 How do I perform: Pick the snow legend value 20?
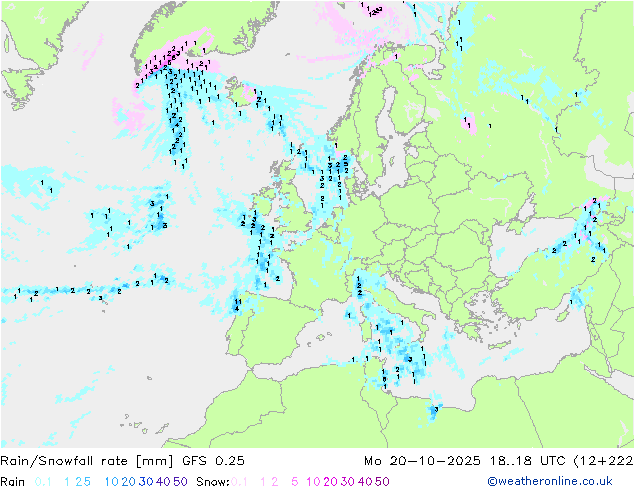click(x=330, y=482)
